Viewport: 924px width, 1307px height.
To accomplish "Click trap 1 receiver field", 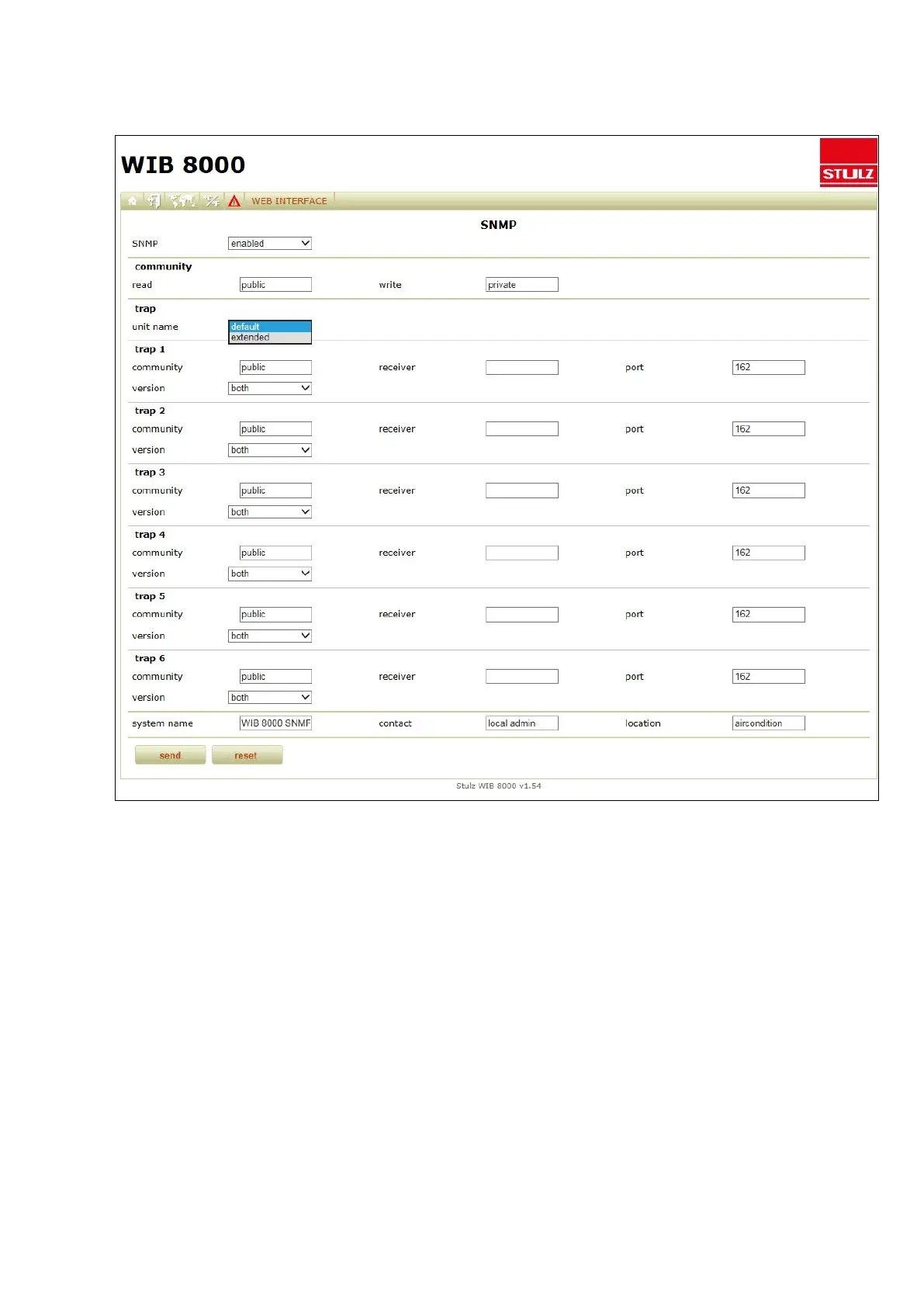I will pos(522,367).
